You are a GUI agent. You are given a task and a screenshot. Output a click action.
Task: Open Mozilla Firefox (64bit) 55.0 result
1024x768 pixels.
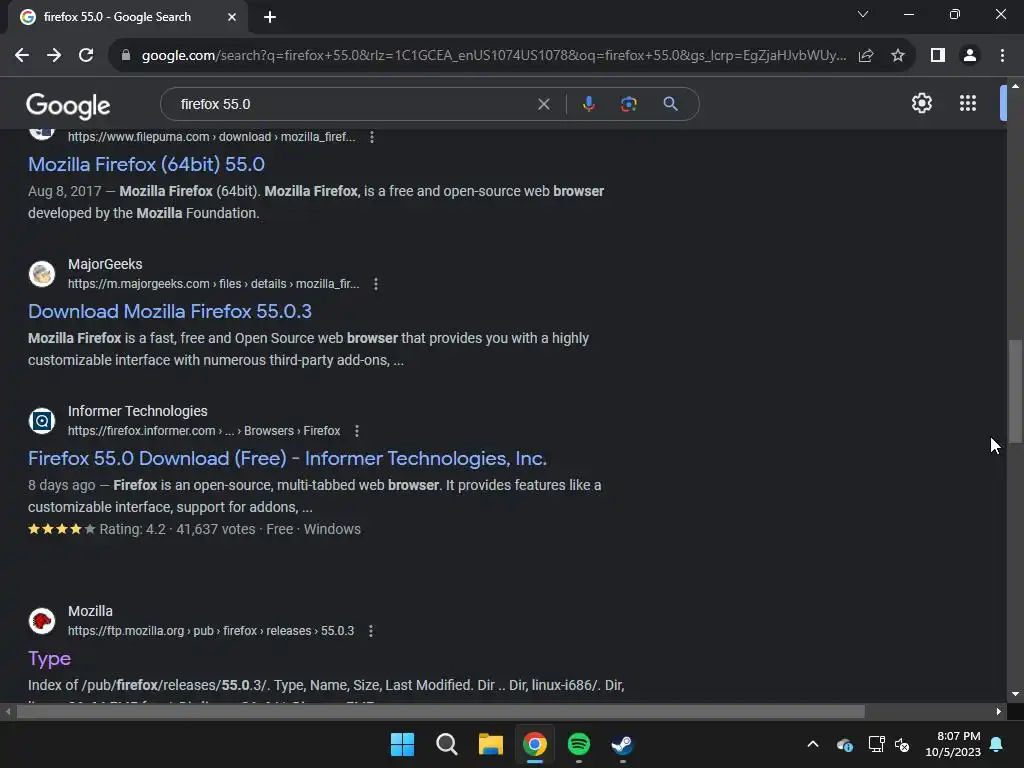tap(146, 164)
